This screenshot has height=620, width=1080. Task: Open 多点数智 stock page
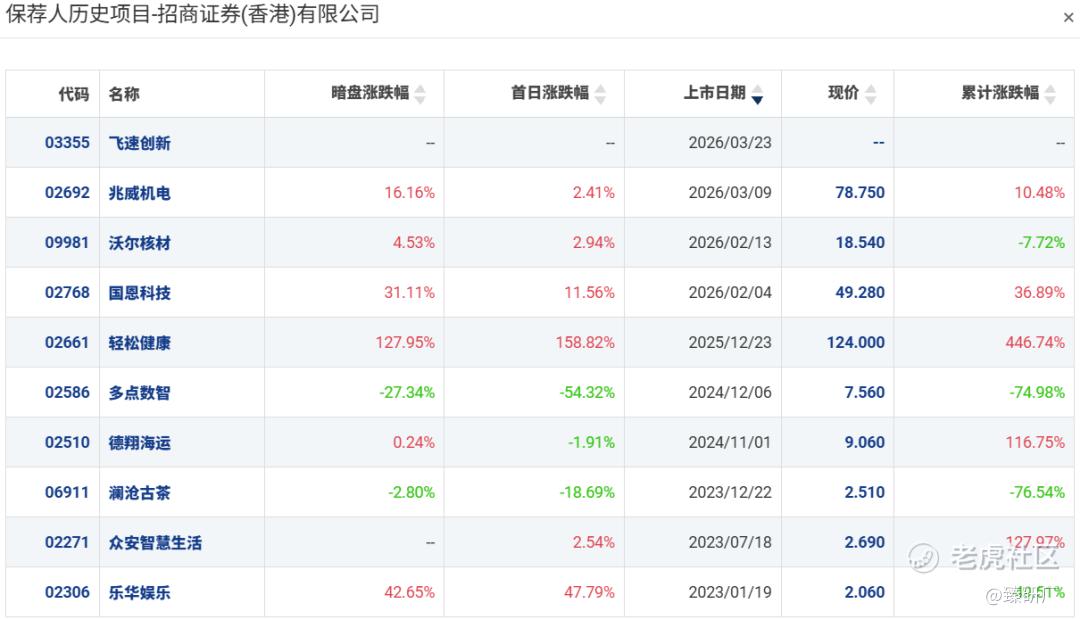click(x=140, y=393)
